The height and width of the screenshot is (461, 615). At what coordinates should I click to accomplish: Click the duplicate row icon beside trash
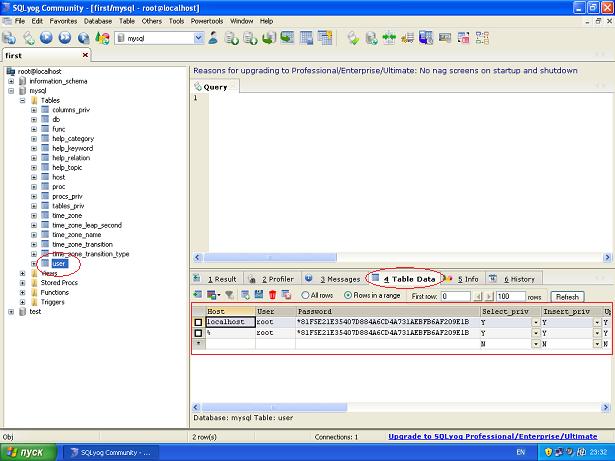[286, 295]
